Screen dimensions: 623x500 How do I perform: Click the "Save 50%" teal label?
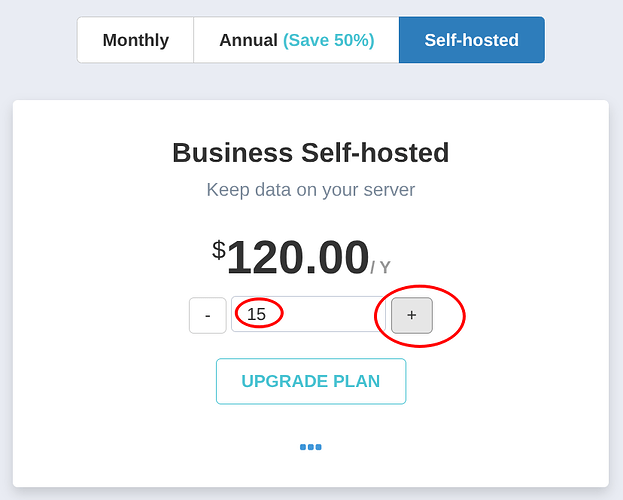(328, 40)
